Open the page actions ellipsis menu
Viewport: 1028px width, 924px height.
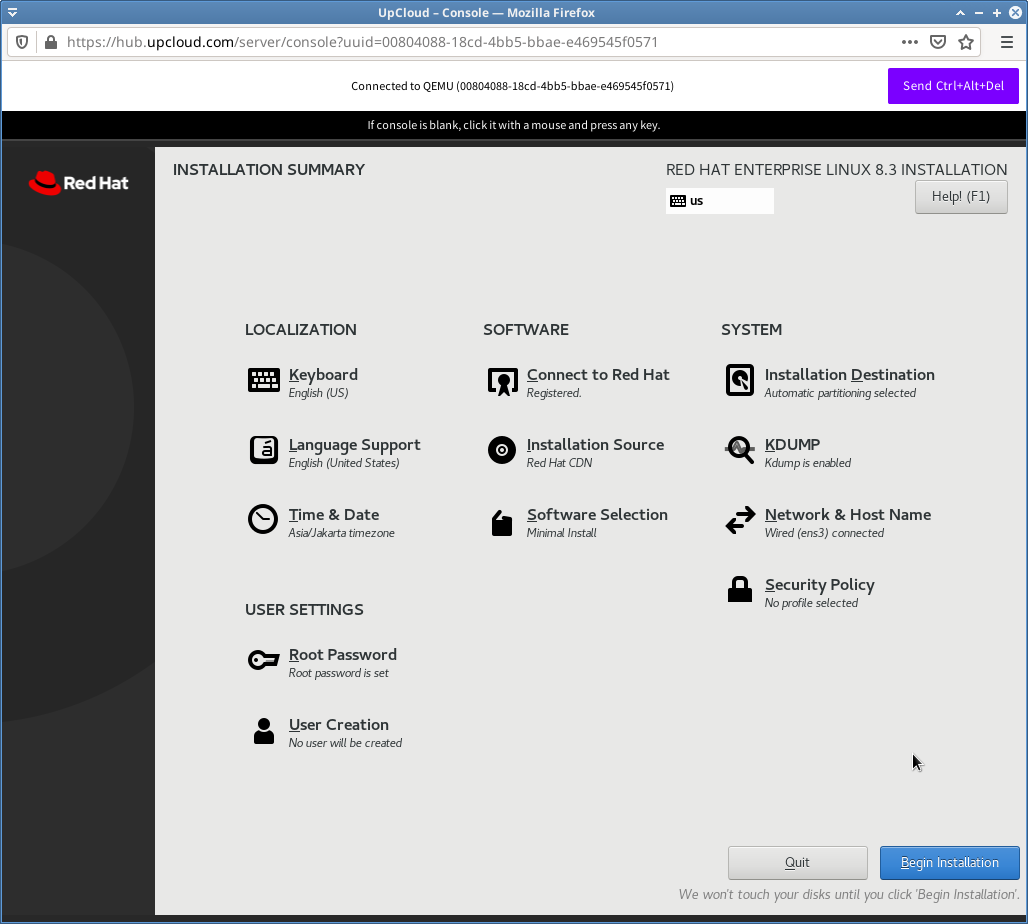[908, 42]
